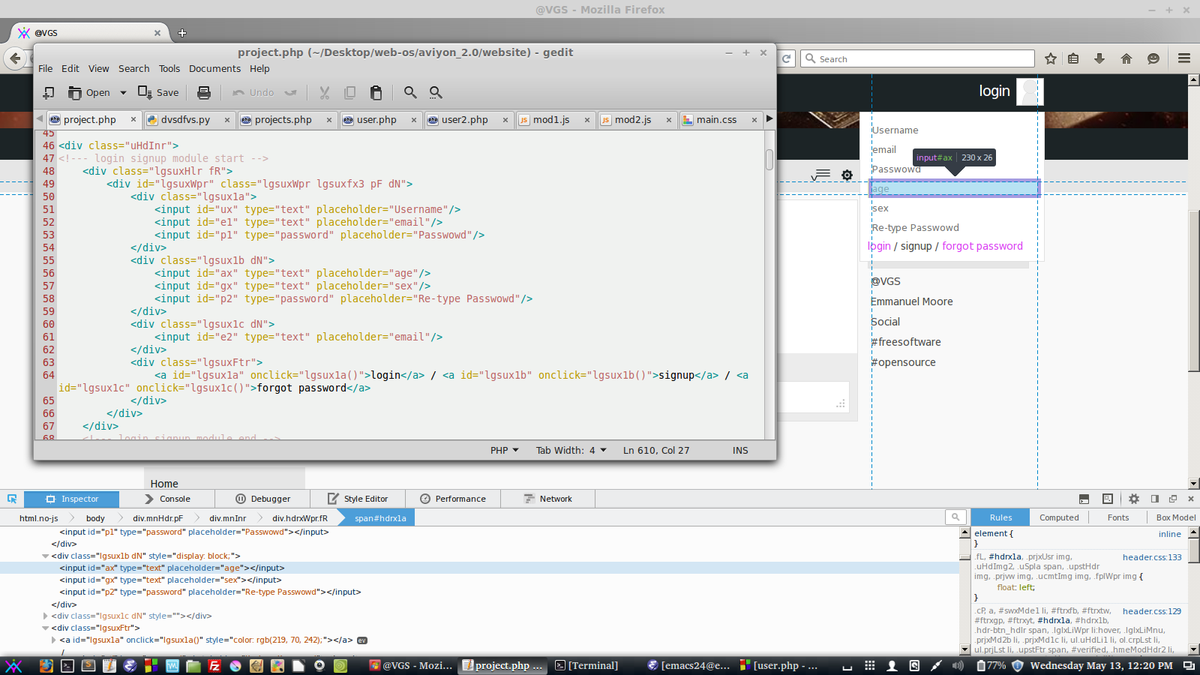Select div.mnHdr.pF breadcrumb
The image size is (1200, 675).
158,518
